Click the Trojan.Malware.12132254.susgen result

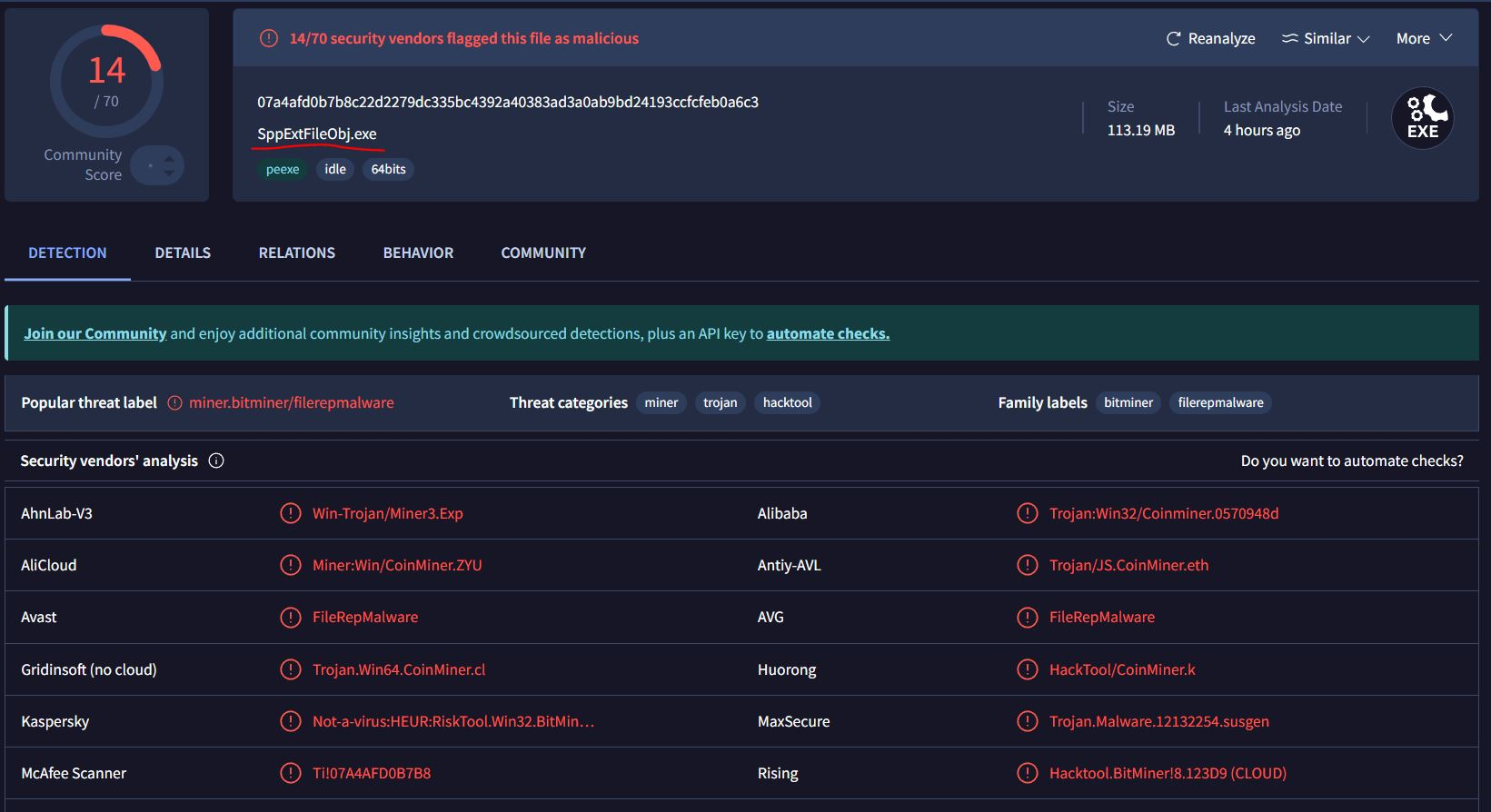point(1159,721)
